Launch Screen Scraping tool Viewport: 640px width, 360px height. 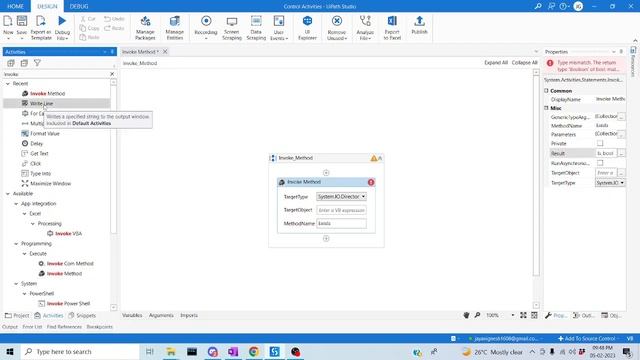232,27
